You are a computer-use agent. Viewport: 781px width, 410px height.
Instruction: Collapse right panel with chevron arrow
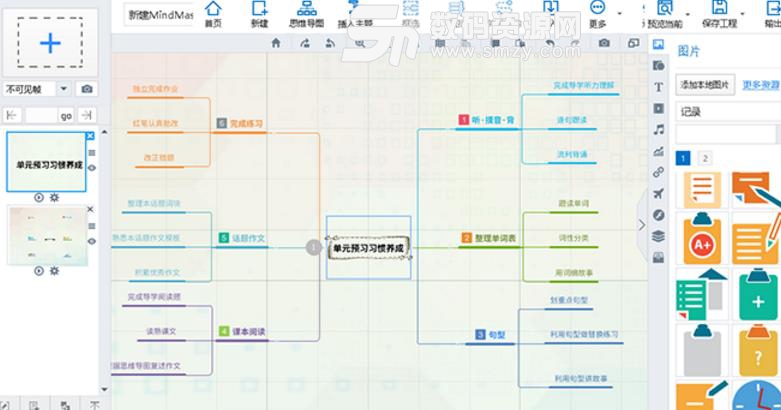[x=642, y=225]
